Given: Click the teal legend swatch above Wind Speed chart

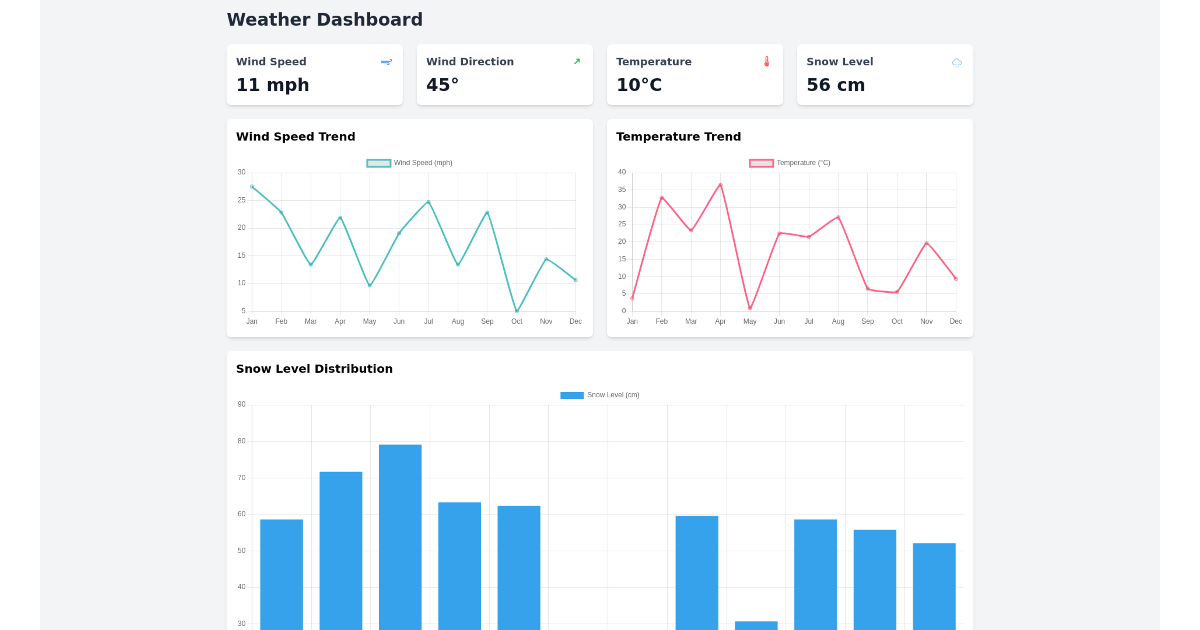Looking at the screenshot, I should click(377, 162).
